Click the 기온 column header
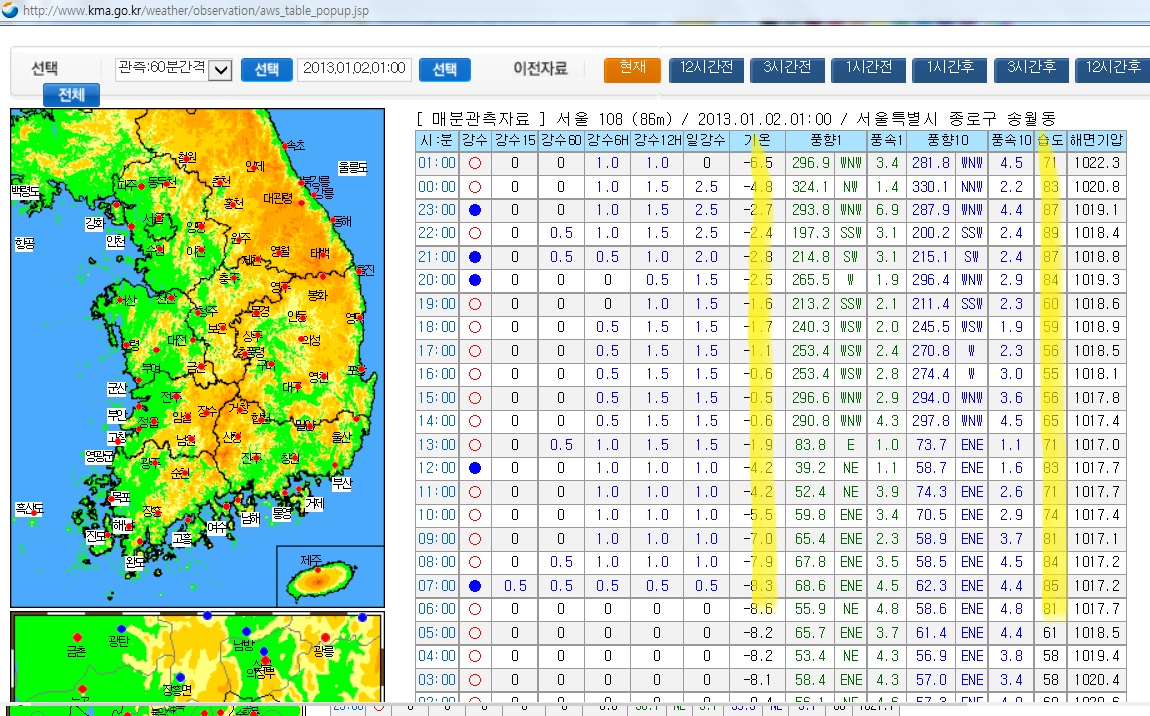This screenshot has height=716, width=1150. point(757,139)
